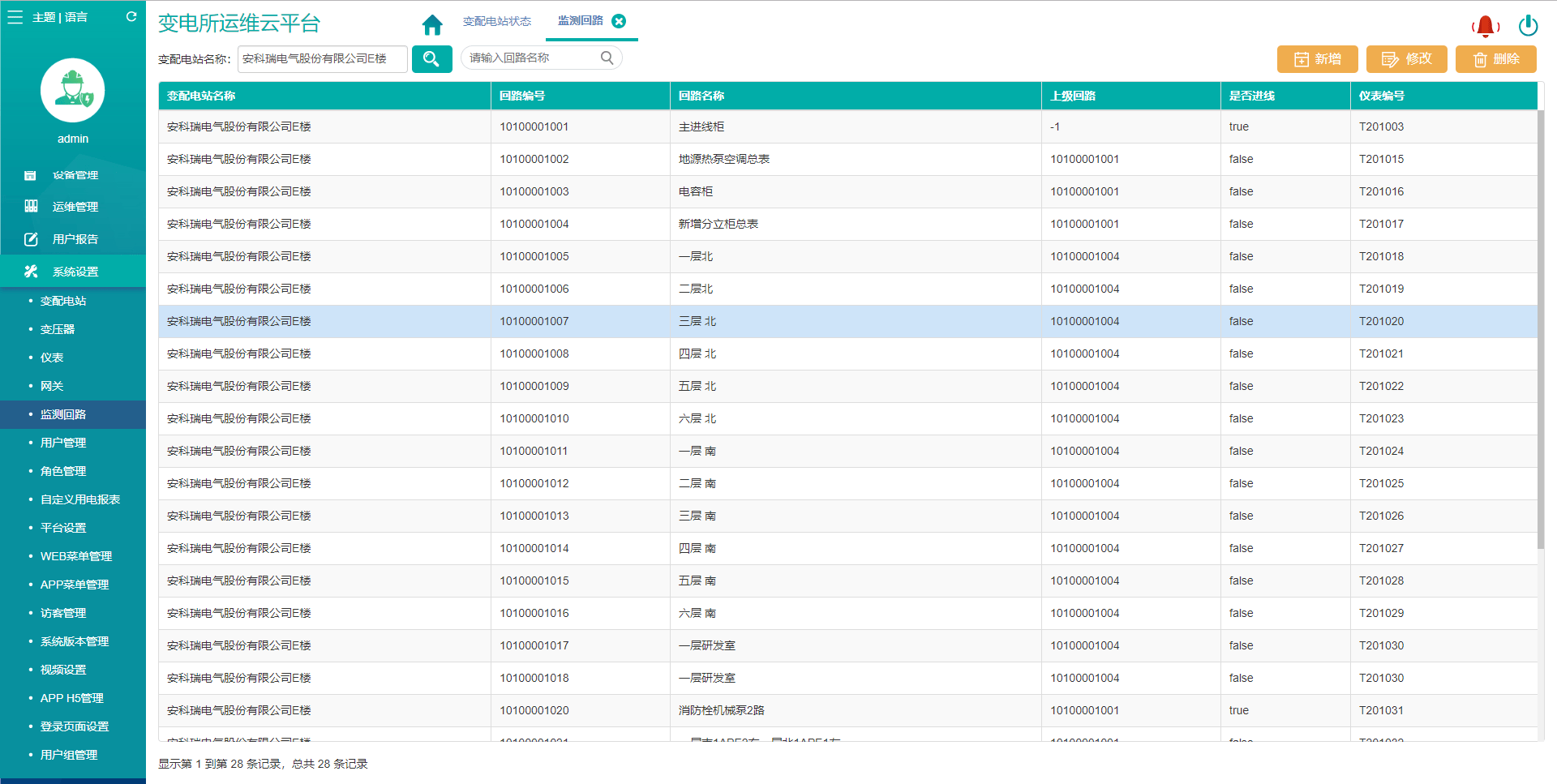Open 用户管理 submenu item
Image resolution: width=1557 pixels, height=784 pixels.
pos(63,443)
